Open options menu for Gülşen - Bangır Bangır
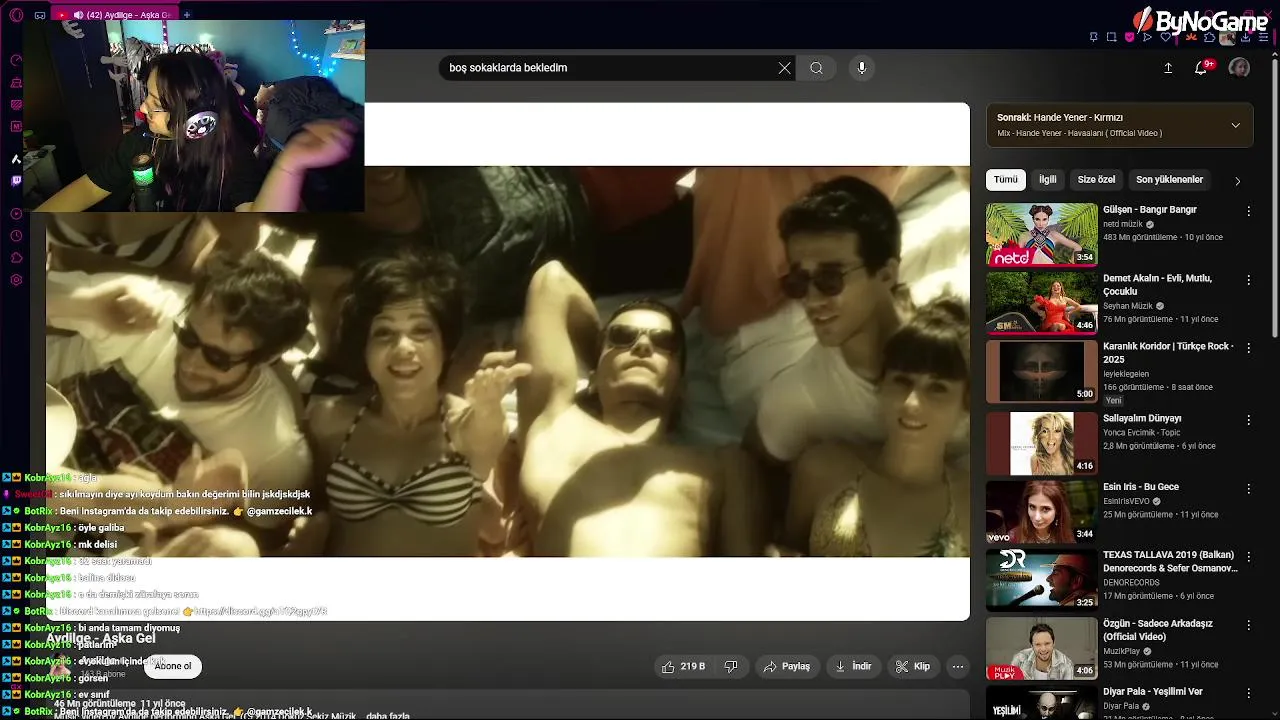The image size is (1280, 720). pyautogui.click(x=1248, y=211)
